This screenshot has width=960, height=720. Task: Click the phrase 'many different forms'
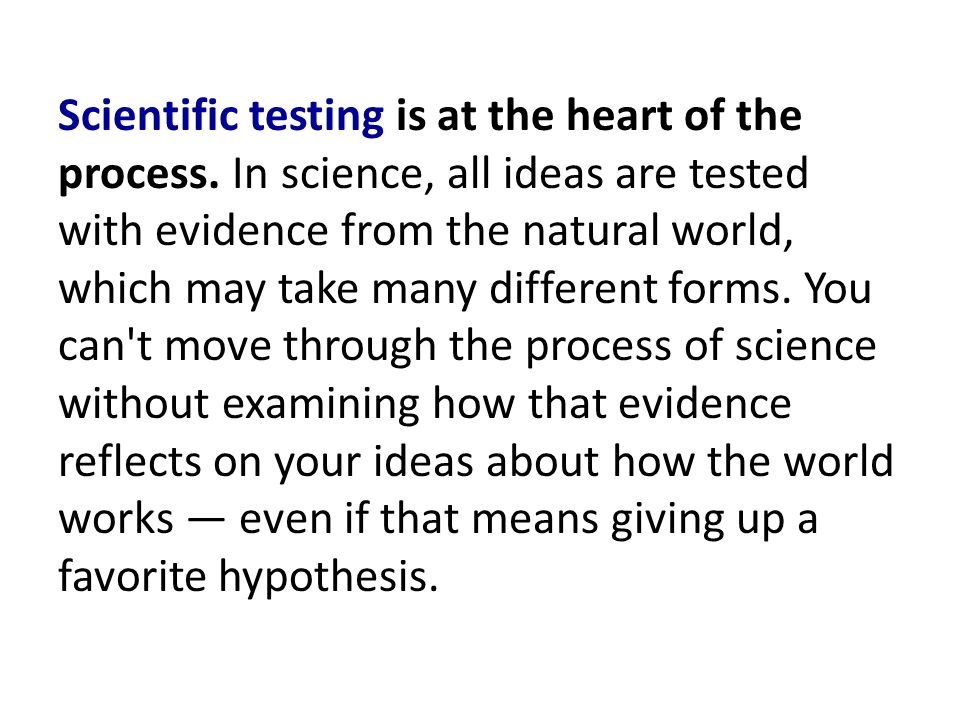577,290
